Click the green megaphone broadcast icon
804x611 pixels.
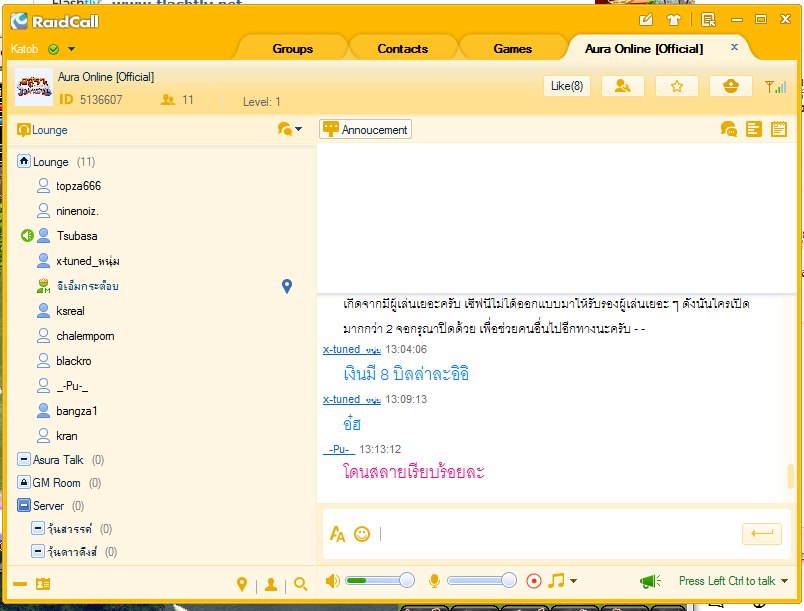coord(651,581)
